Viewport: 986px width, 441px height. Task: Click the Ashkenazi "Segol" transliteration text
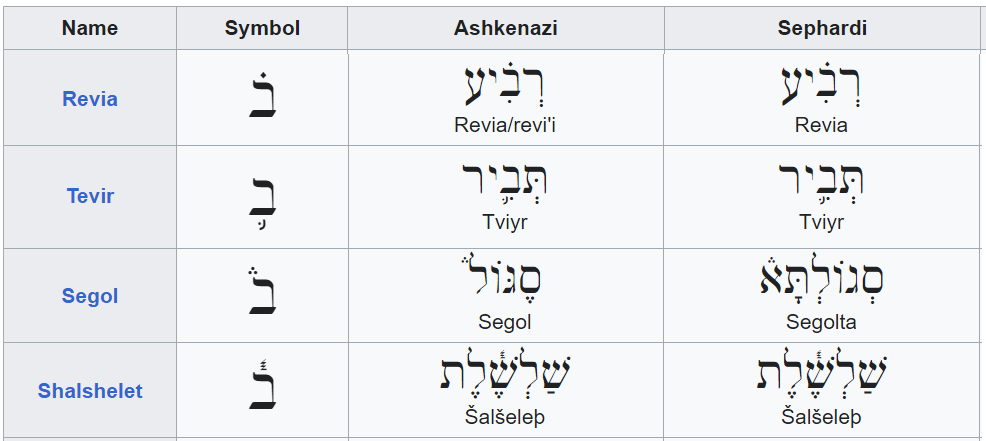pyautogui.click(x=505, y=322)
